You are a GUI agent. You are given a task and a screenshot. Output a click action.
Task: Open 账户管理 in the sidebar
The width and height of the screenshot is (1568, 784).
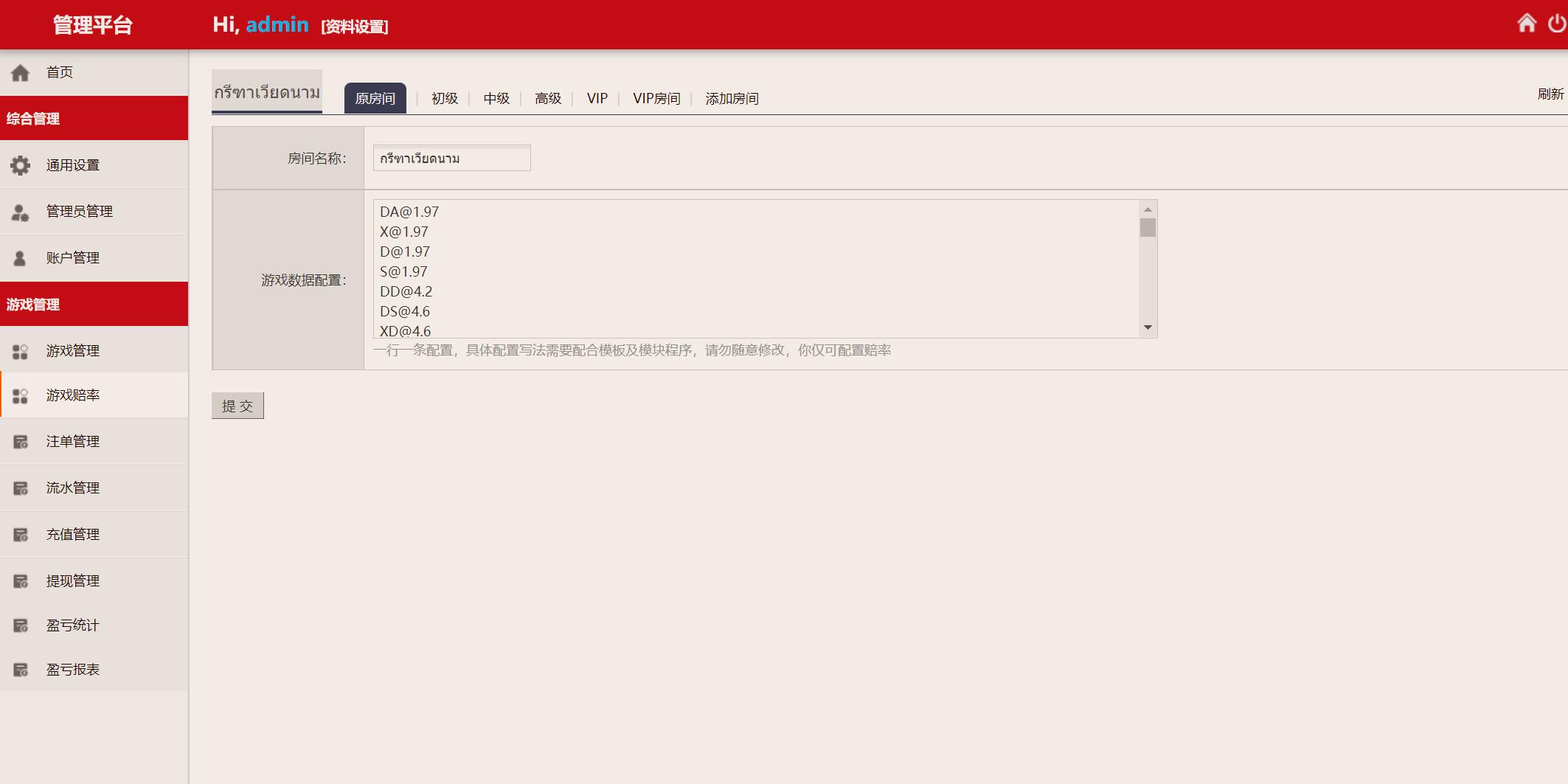[94, 258]
